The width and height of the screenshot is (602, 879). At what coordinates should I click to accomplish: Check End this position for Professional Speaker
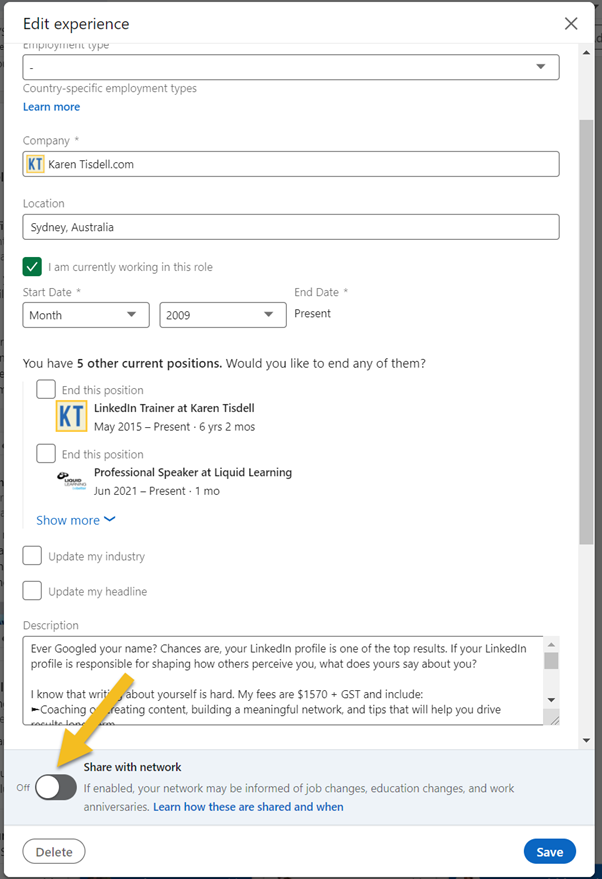pyautogui.click(x=46, y=454)
